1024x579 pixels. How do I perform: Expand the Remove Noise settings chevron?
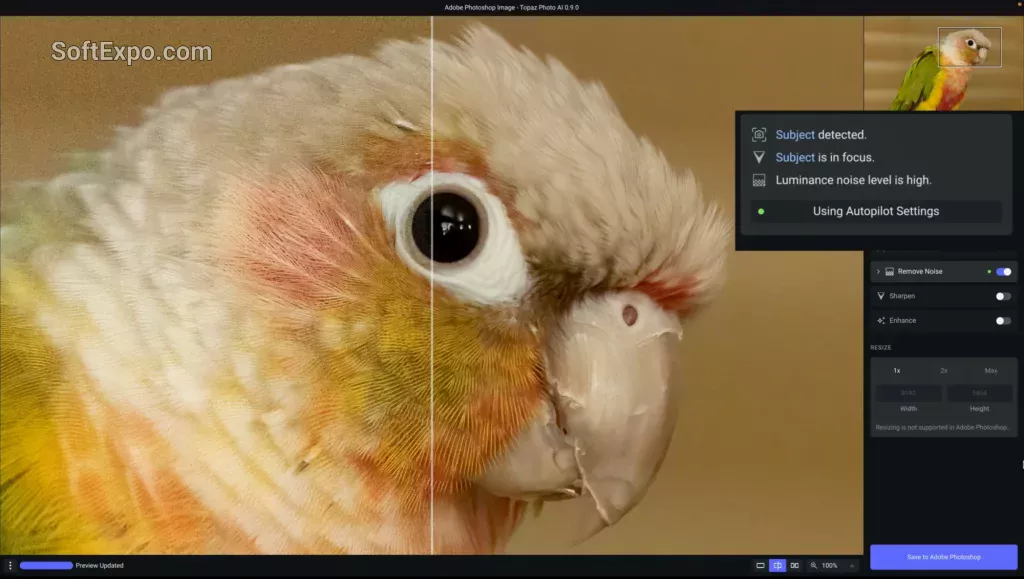[878, 272]
